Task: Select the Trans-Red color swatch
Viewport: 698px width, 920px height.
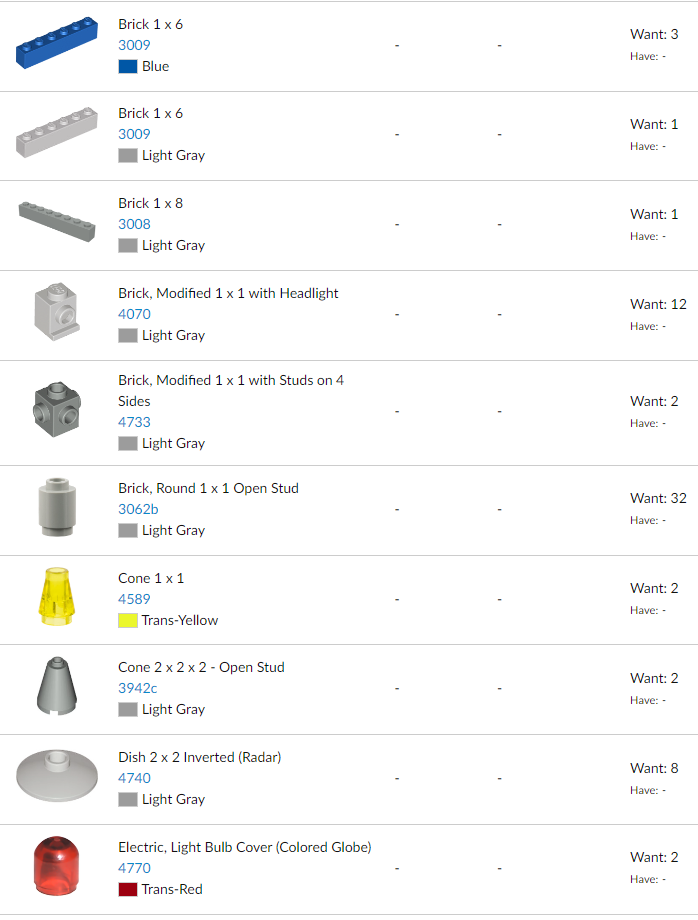Action: [x=127, y=889]
